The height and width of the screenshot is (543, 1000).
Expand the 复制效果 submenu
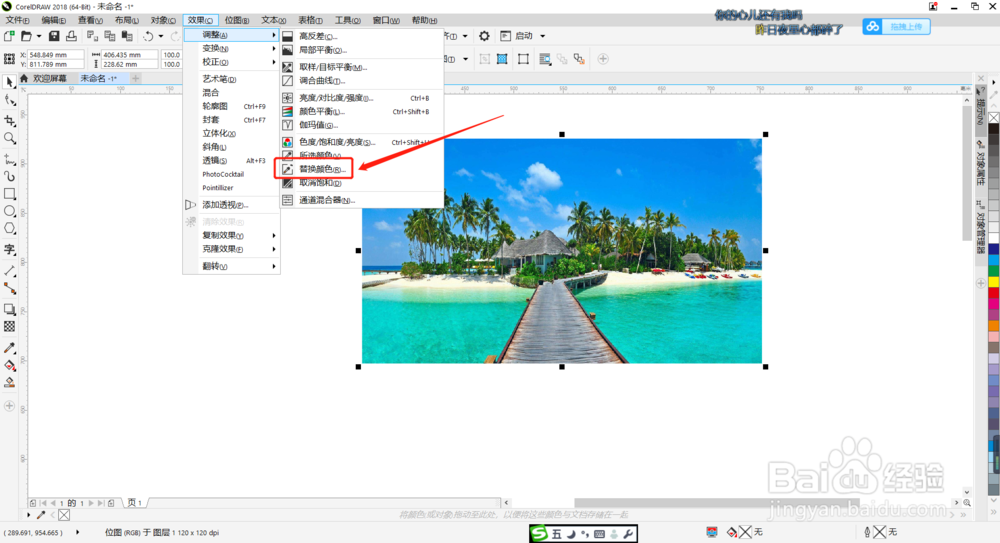tap(232, 235)
